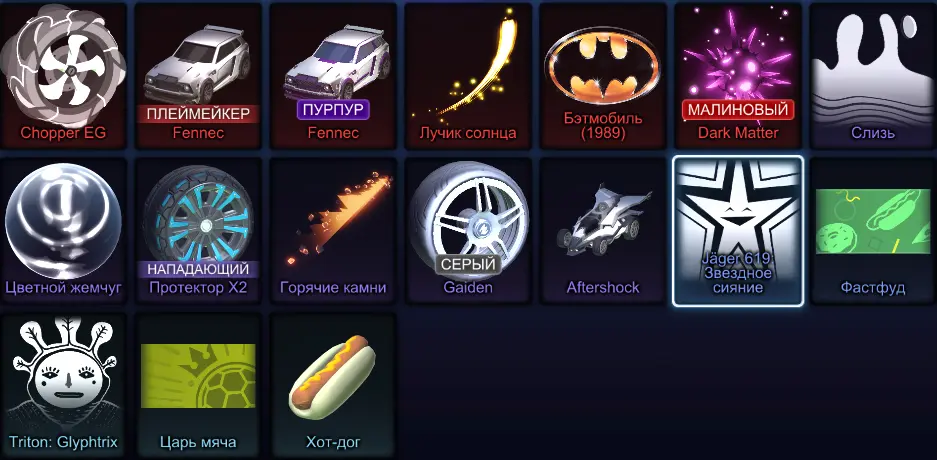Click the highlighted Jäger 619 Звездное сияние decal

pos(738,231)
